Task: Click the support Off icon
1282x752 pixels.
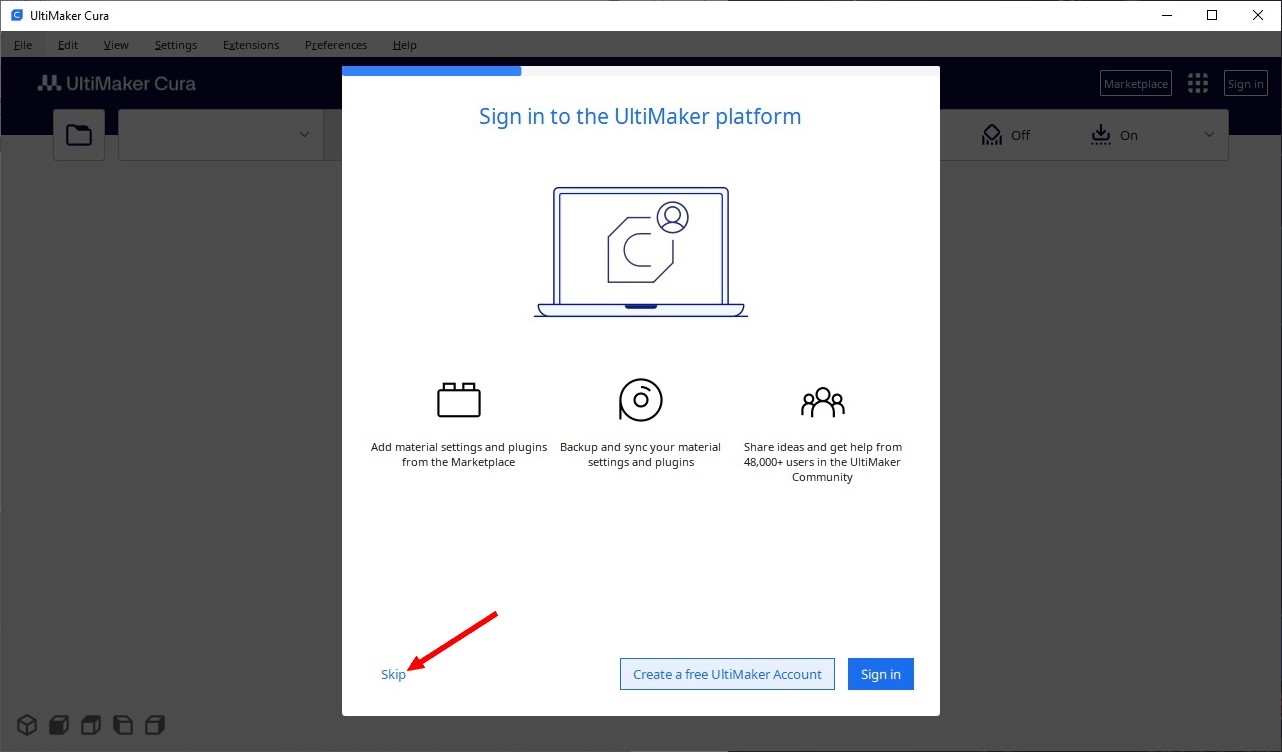Action: pyautogui.click(x=992, y=135)
